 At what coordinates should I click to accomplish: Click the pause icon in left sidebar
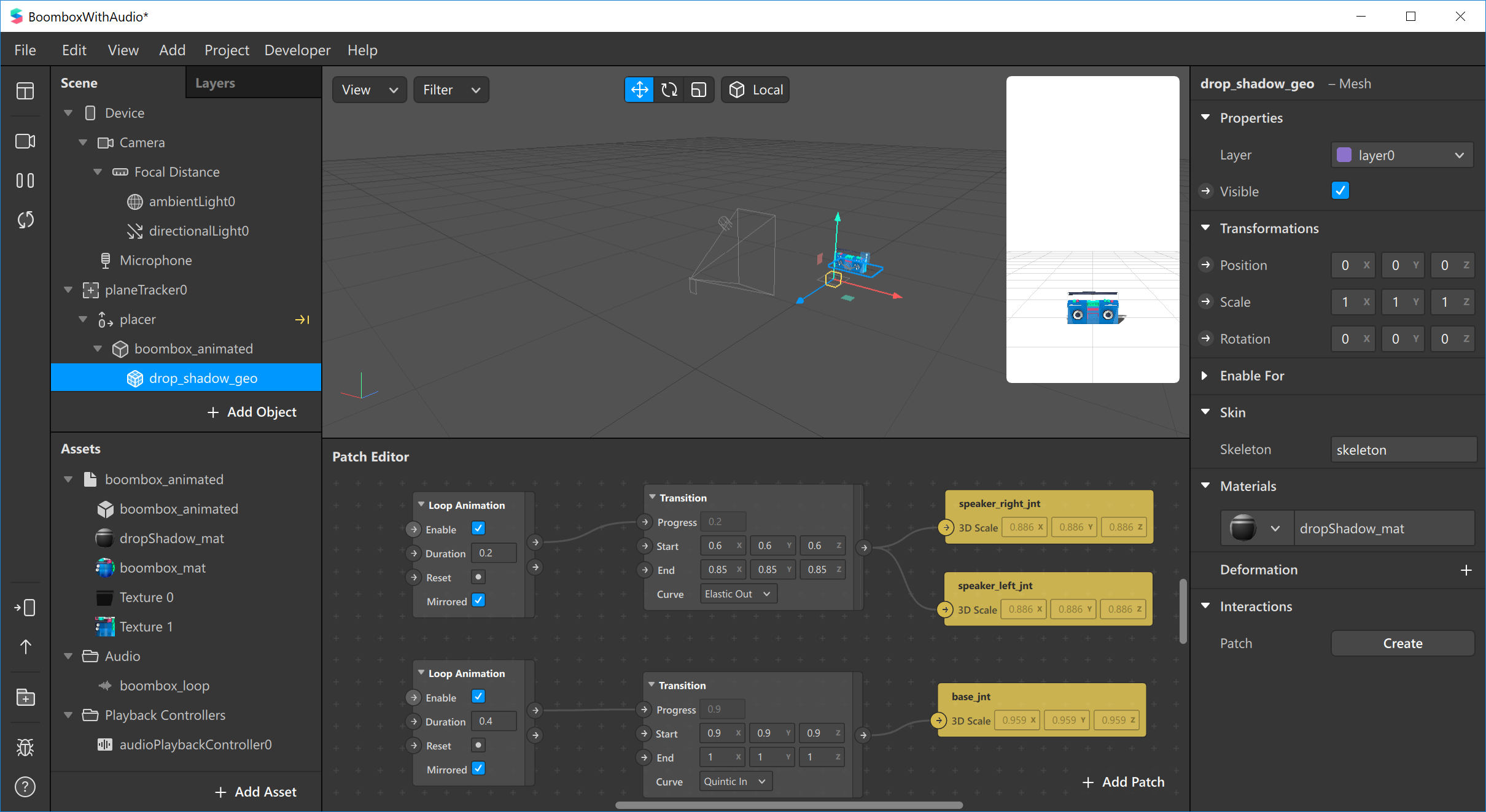25,180
